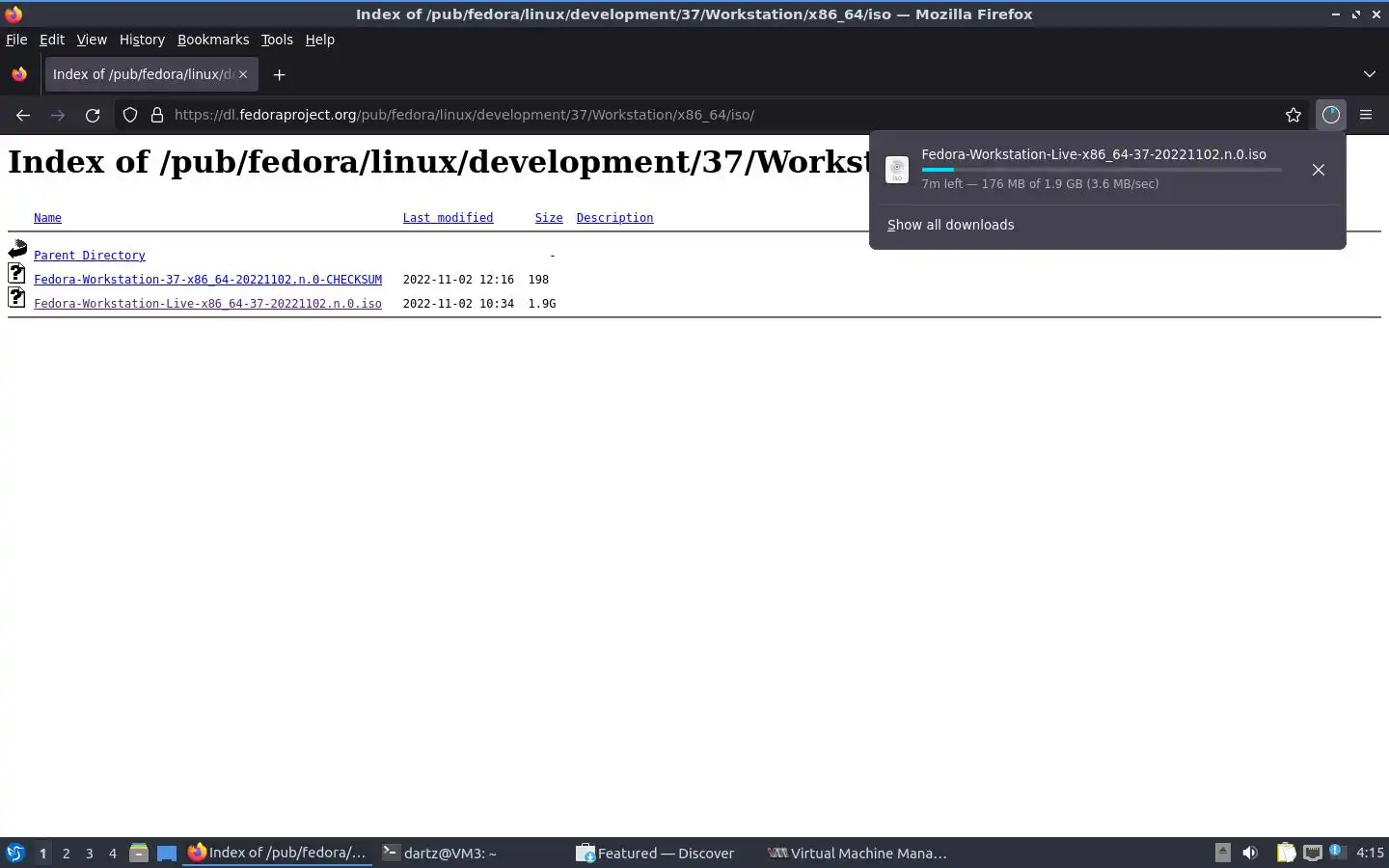Click the Firefox logo in the title bar
1389x868 pixels.
pyautogui.click(x=14, y=14)
